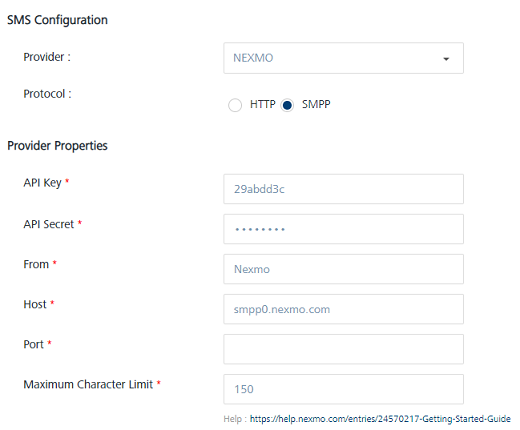Click the Host field with smpp0.nexmo.com
520x430 pixels.
(343, 309)
